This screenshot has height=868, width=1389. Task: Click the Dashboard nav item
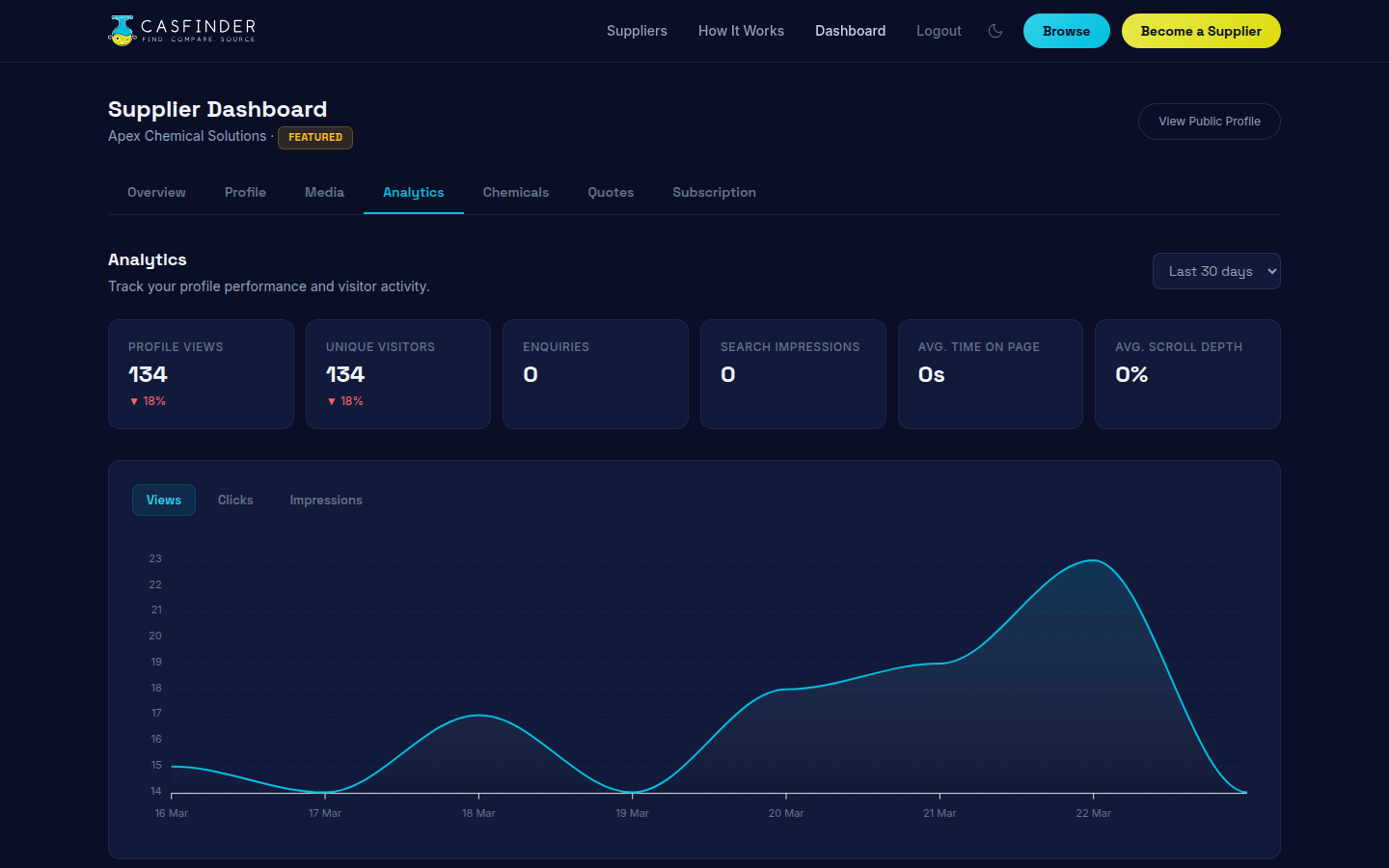[850, 30]
